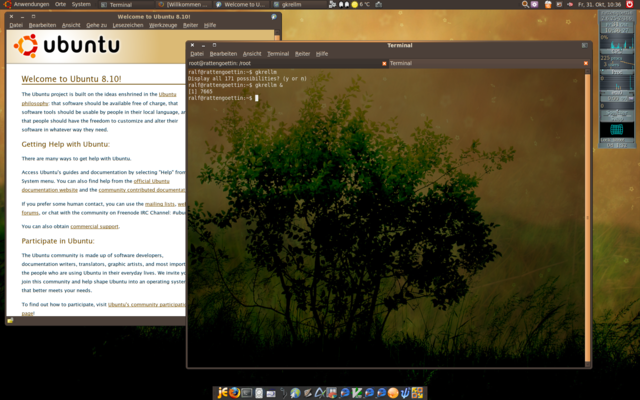Image resolution: width=640 pixels, height=400 pixels.
Task: Launch the Vim icon in the dock
Action: point(356,393)
